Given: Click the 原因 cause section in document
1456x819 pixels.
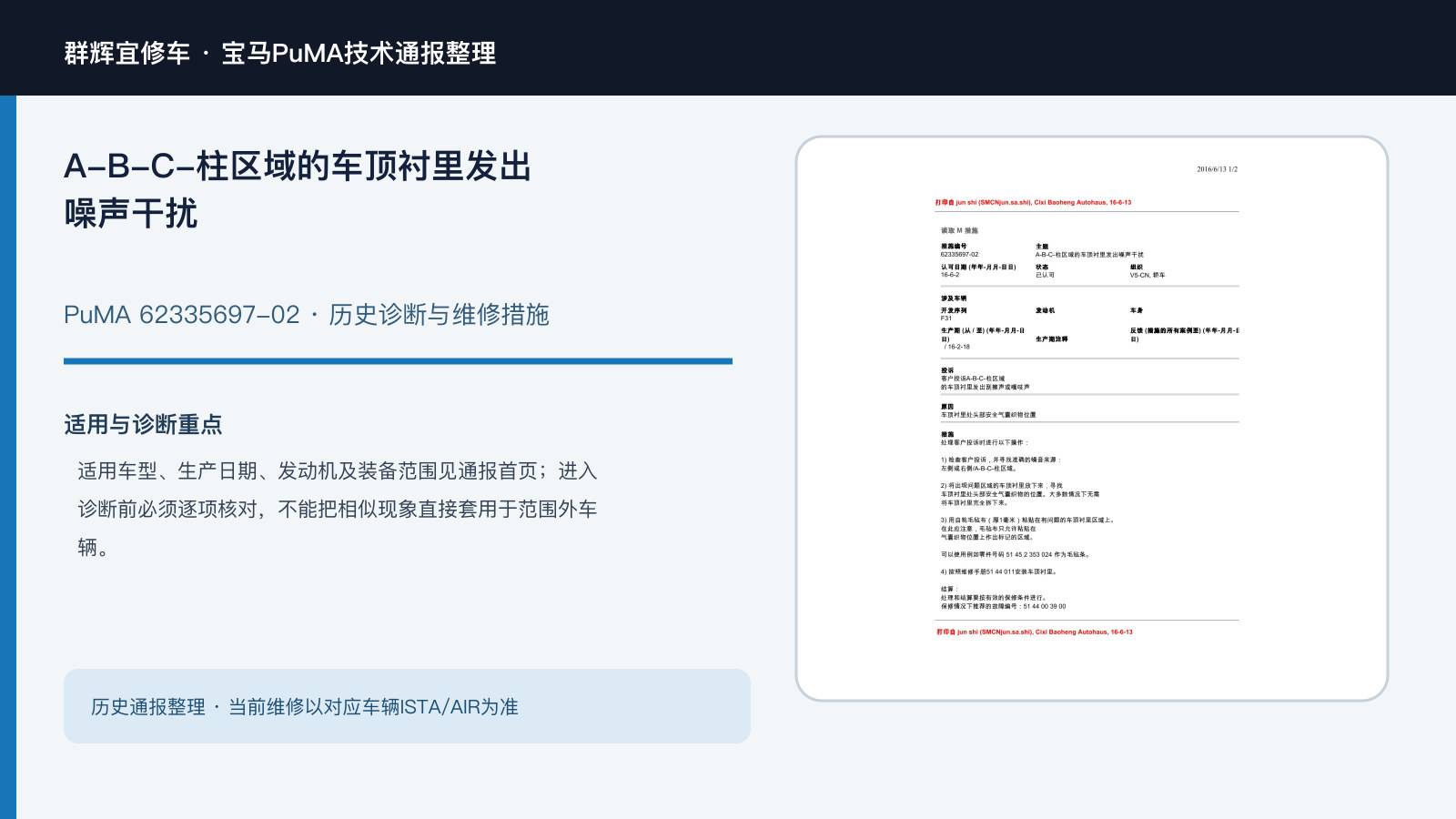Looking at the screenshot, I should (988, 410).
